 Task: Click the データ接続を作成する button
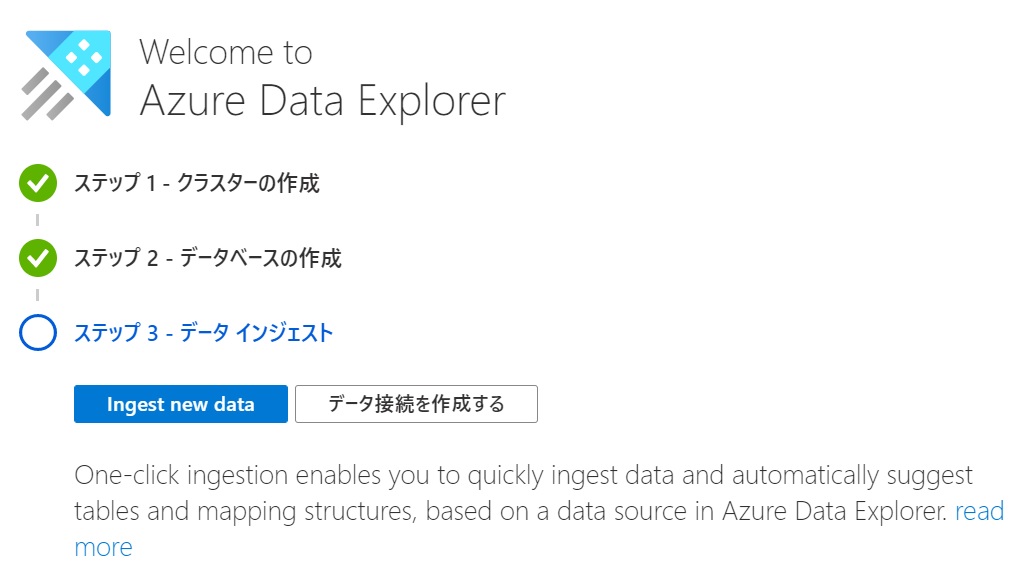(x=416, y=404)
